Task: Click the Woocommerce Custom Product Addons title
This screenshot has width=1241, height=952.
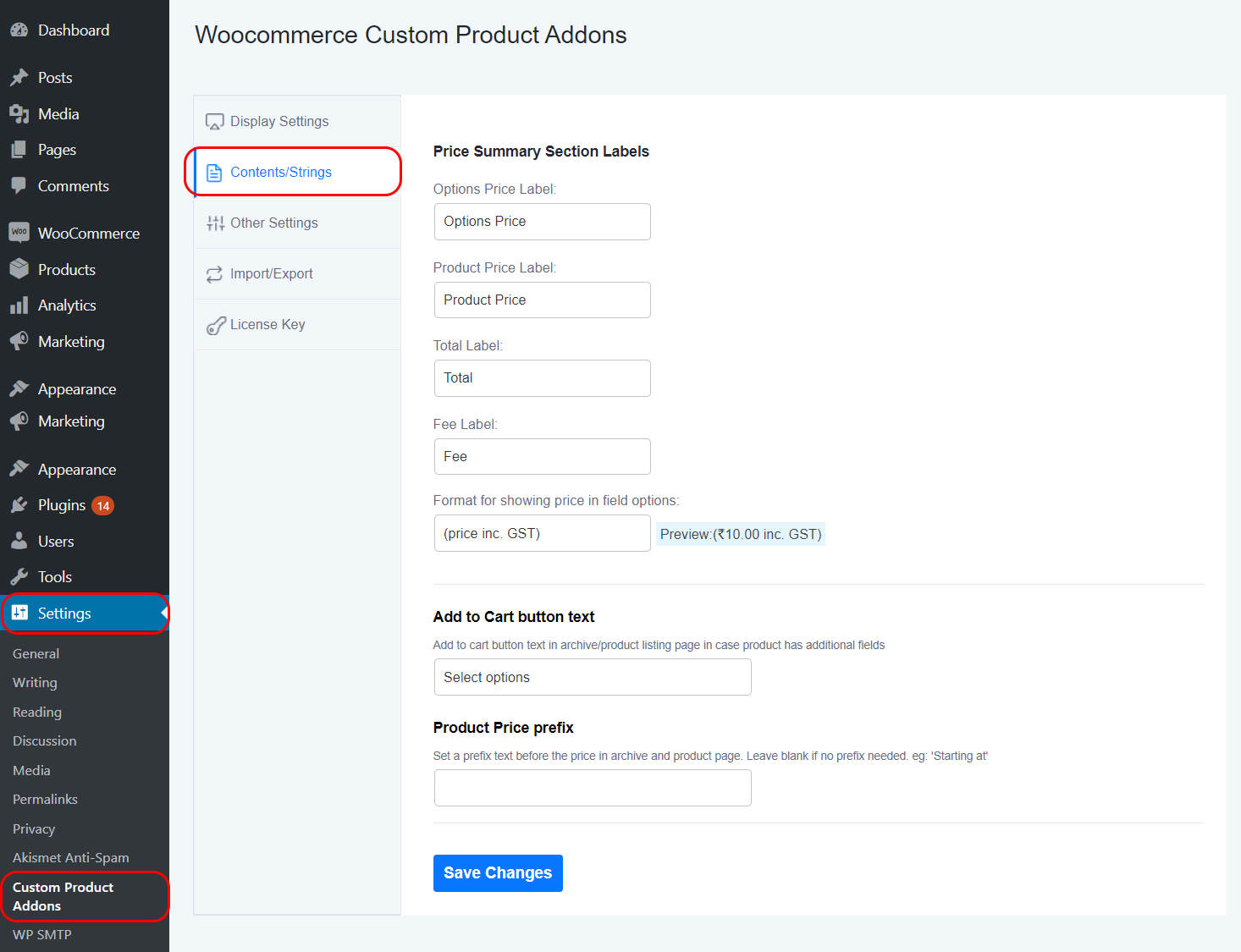Action: coord(411,36)
